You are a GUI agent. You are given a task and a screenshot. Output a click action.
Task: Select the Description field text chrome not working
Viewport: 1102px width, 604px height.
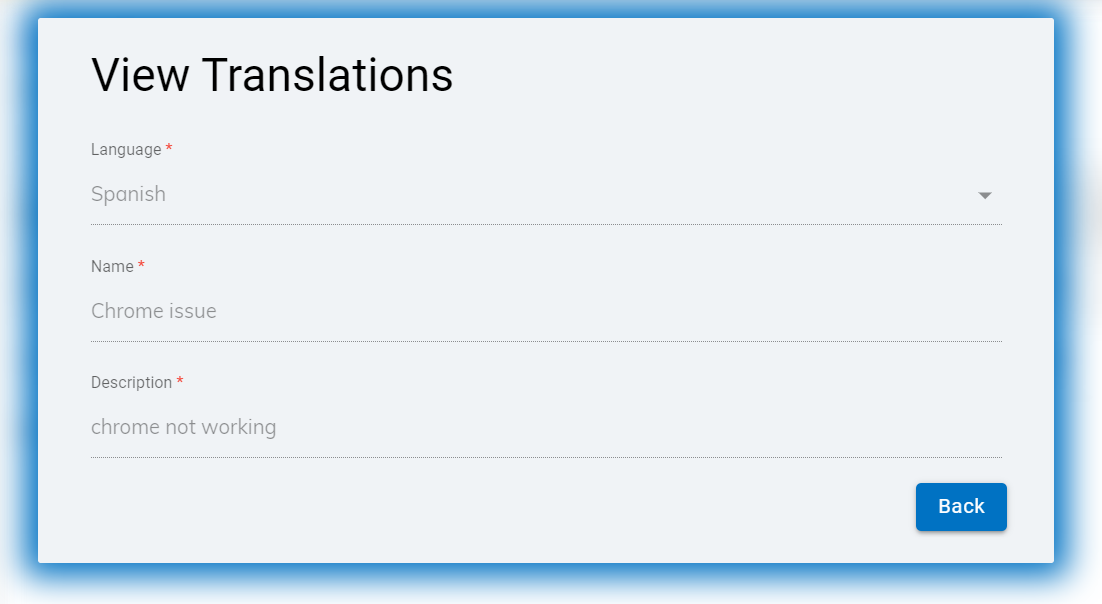pyautogui.click(x=183, y=427)
